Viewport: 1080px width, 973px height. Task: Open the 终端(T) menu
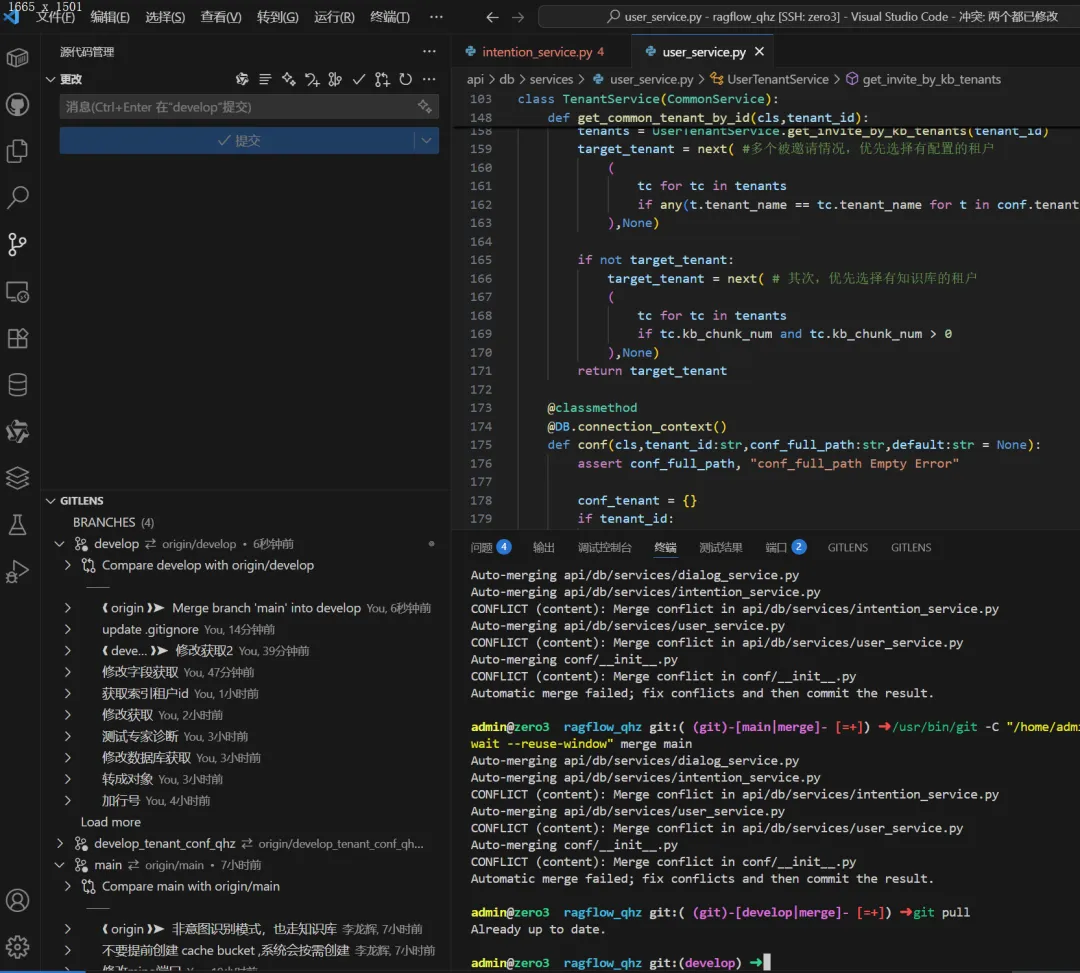pyautogui.click(x=390, y=17)
